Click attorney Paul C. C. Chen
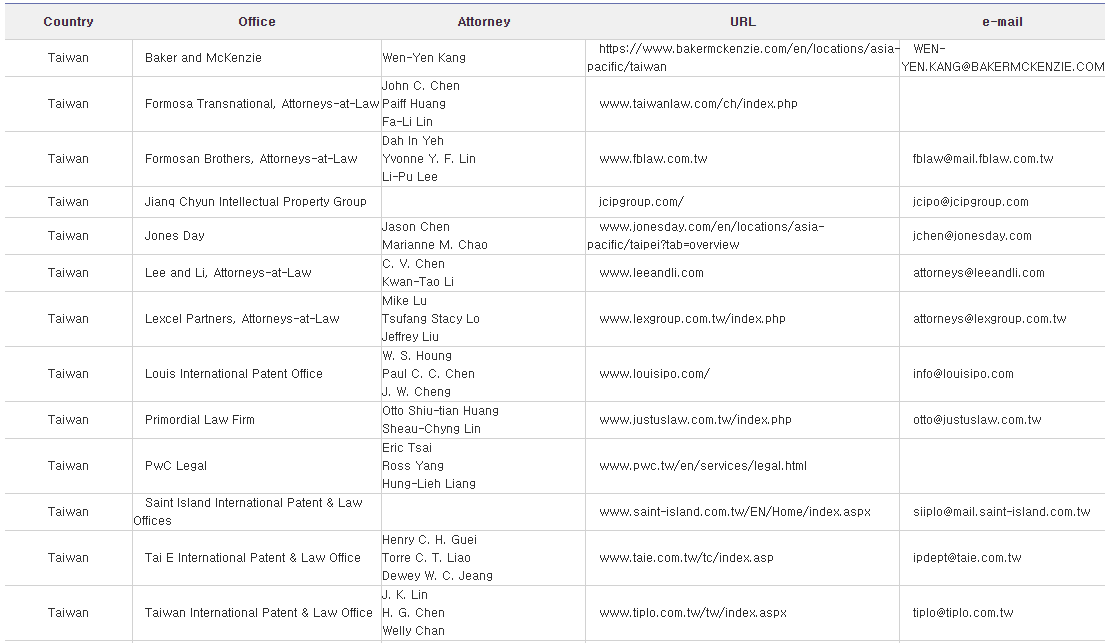This screenshot has width=1109, height=643. [x=429, y=374]
